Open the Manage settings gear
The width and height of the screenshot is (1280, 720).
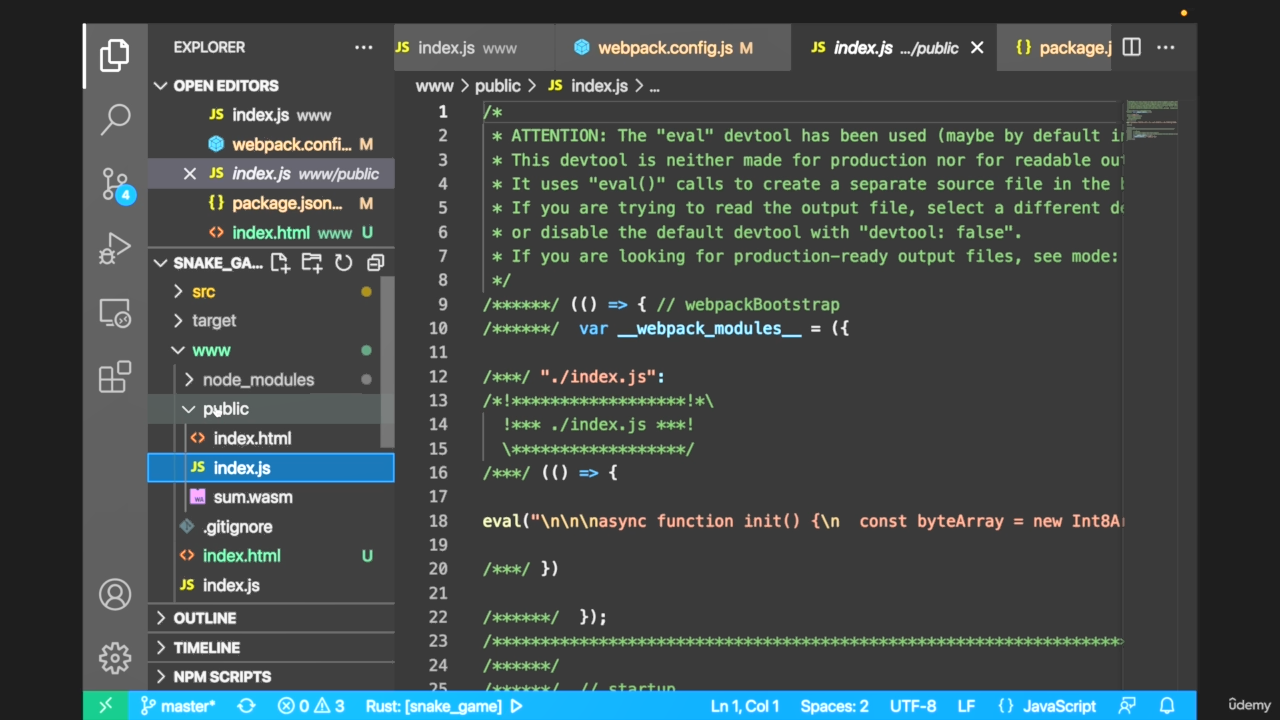115,658
